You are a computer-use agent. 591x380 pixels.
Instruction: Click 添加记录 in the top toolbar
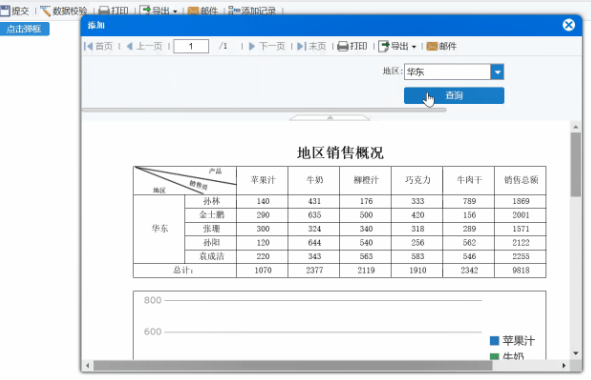tap(252, 11)
